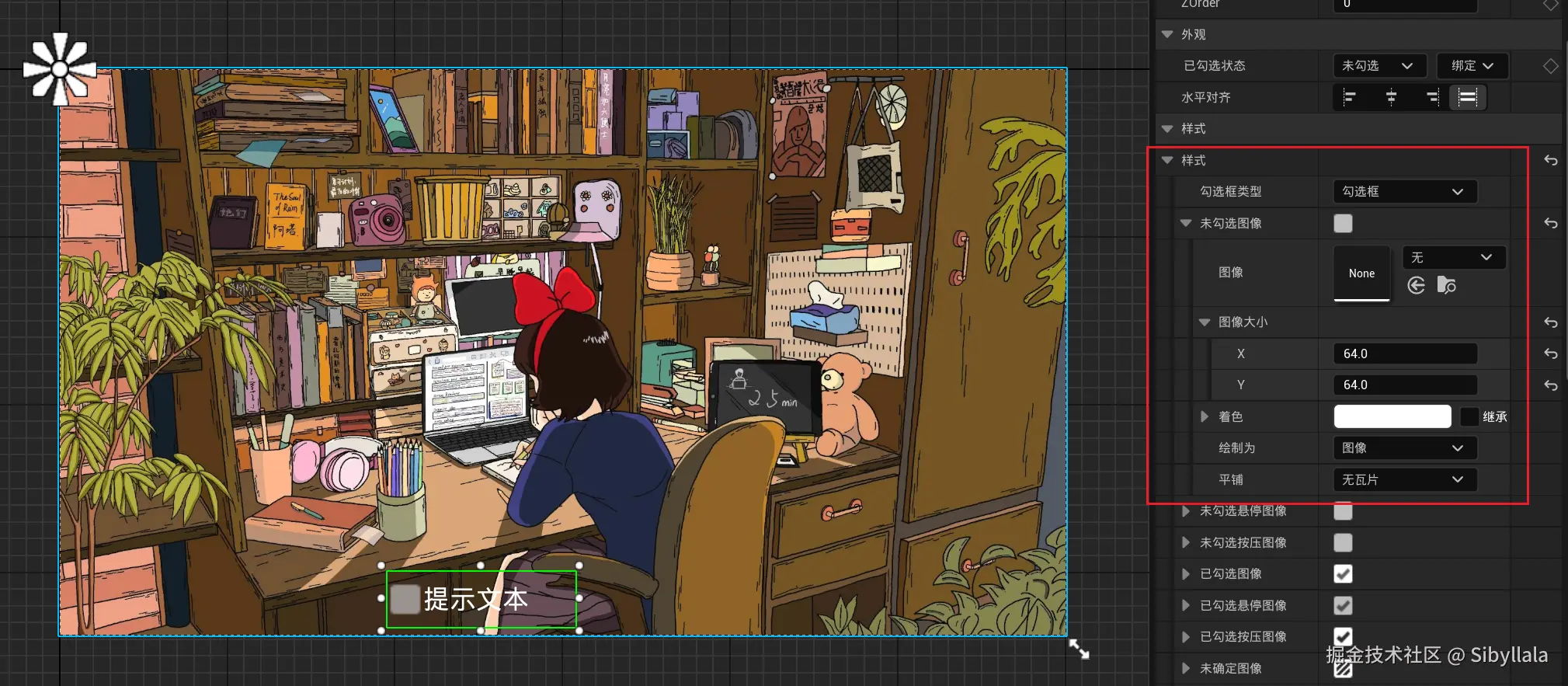Collapse the 图像大小 section
The width and height of the screenshot is (1568, 686).
click(1205, 322)
